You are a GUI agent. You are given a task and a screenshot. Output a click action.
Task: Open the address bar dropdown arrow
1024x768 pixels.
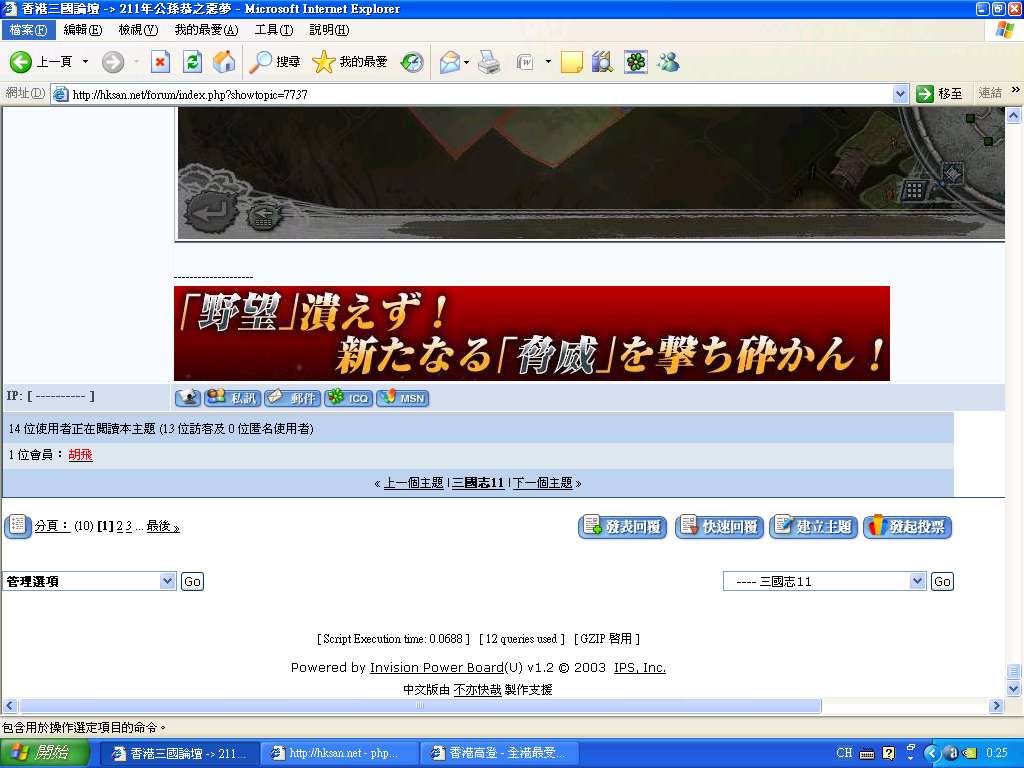coord(901,94)
